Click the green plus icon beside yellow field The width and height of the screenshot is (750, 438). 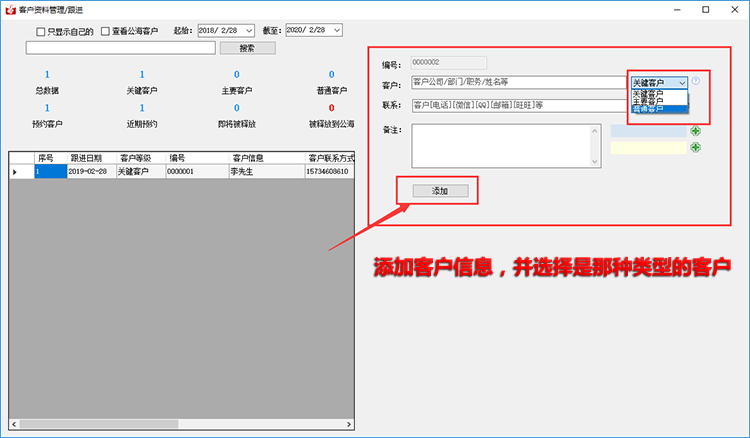point(695,147)
